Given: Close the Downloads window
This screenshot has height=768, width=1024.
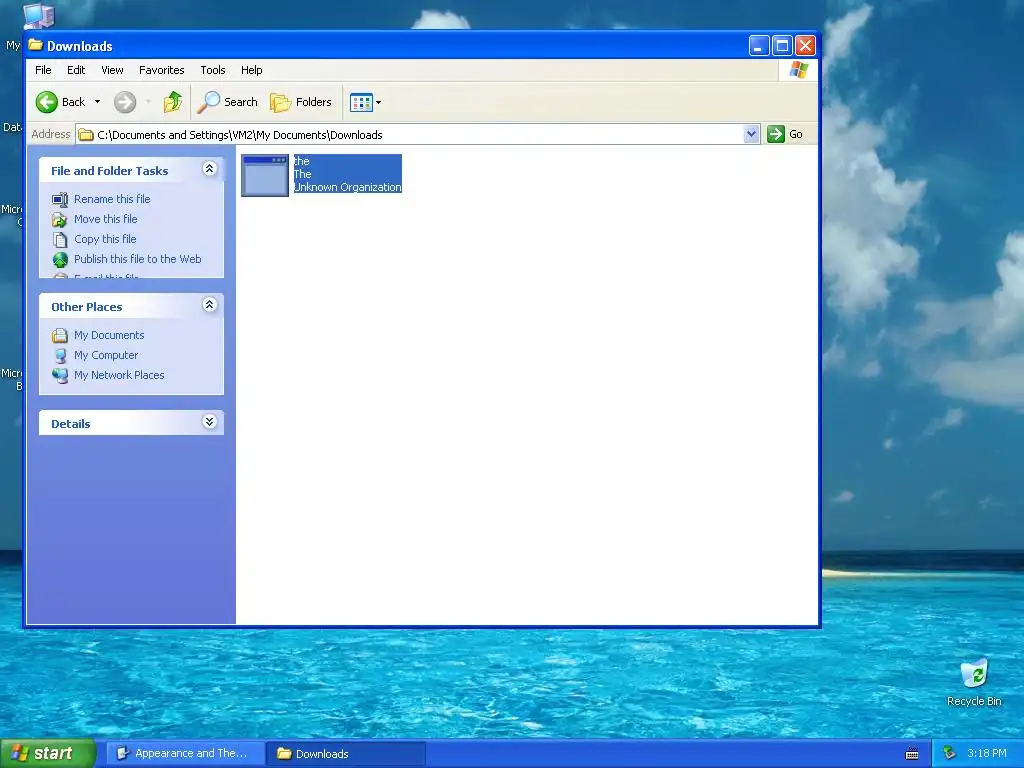Looking at the screenshot, I should coord(805,46).
